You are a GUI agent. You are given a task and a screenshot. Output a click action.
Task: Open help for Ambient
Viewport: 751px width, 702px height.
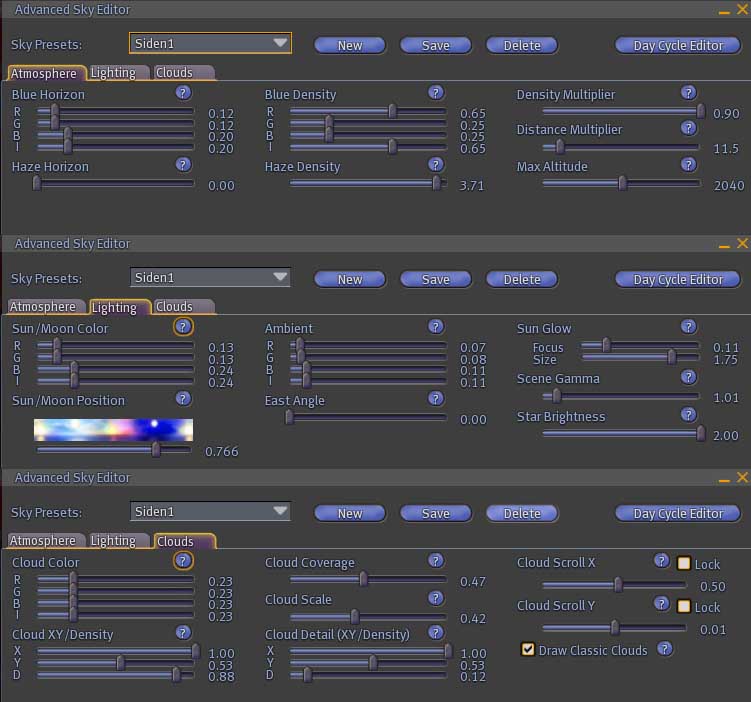[435, 327]
